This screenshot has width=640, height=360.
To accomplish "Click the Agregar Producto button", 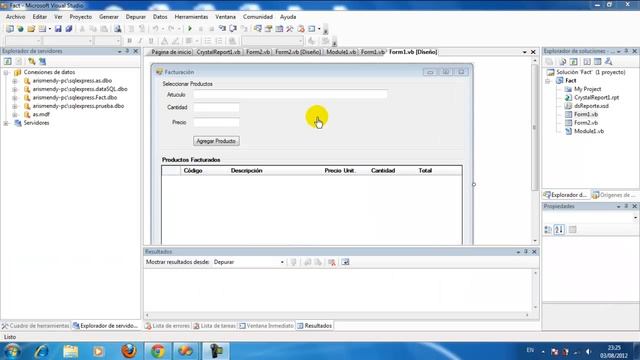I will (x=216, y=141).
